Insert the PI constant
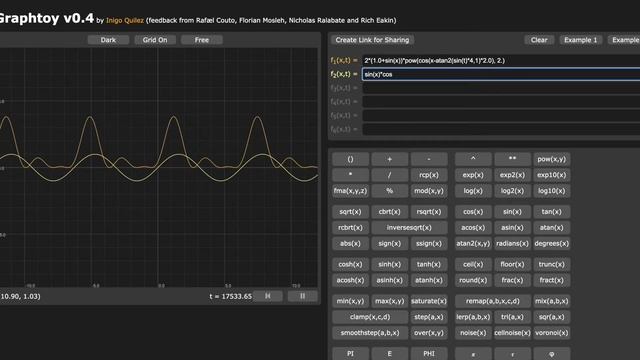 (350, 353)
